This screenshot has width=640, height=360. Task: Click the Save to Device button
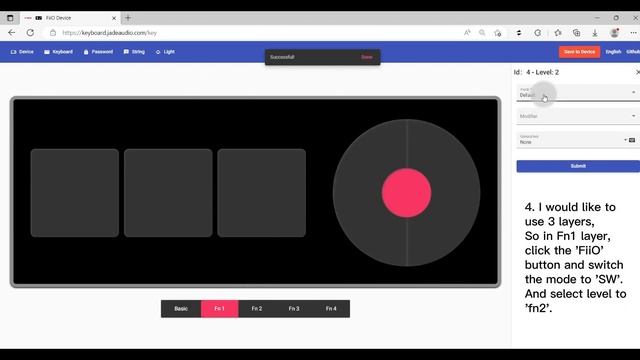coord(579,52)
